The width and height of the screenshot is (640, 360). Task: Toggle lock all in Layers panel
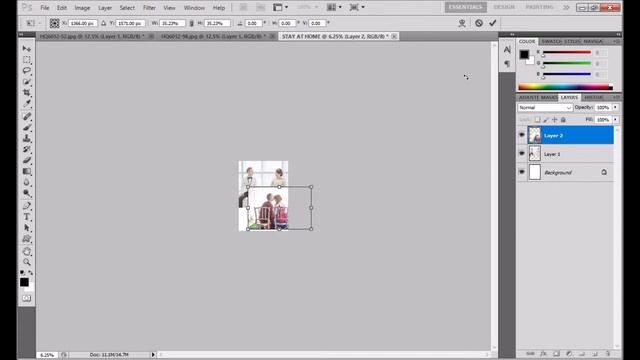(563, 120)
